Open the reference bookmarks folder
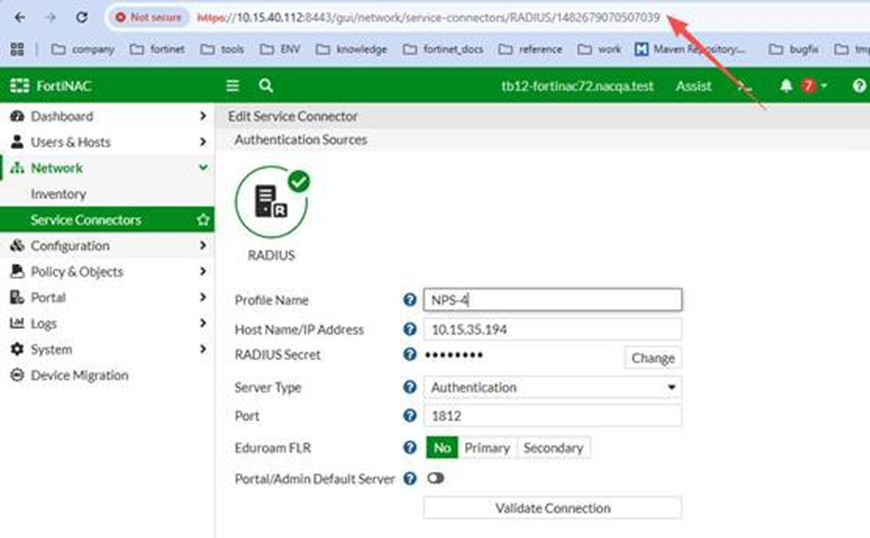The height and width of the screenshot is (538, 870). (530, 49)
